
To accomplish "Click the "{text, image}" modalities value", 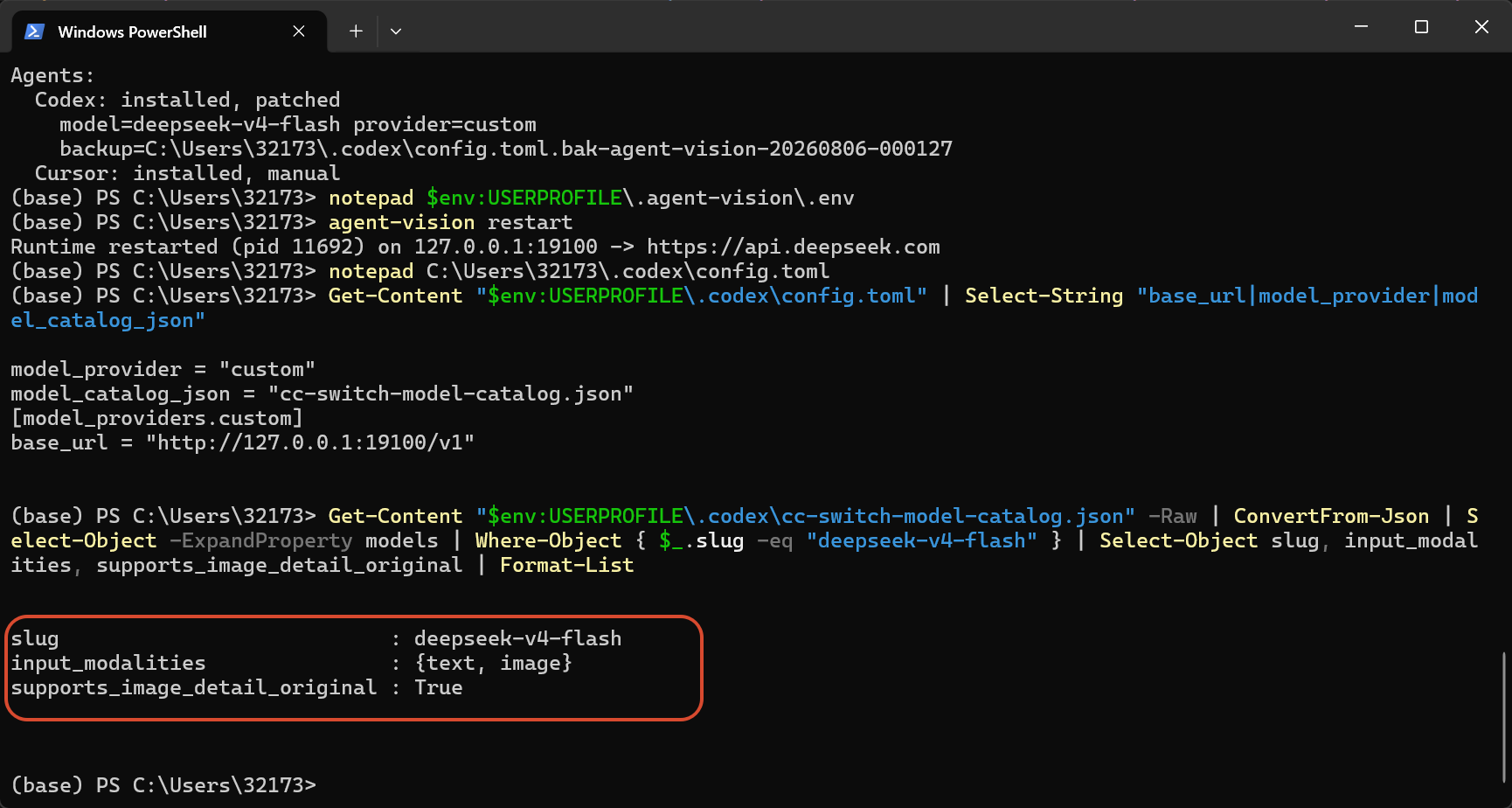I will [493, 663].
